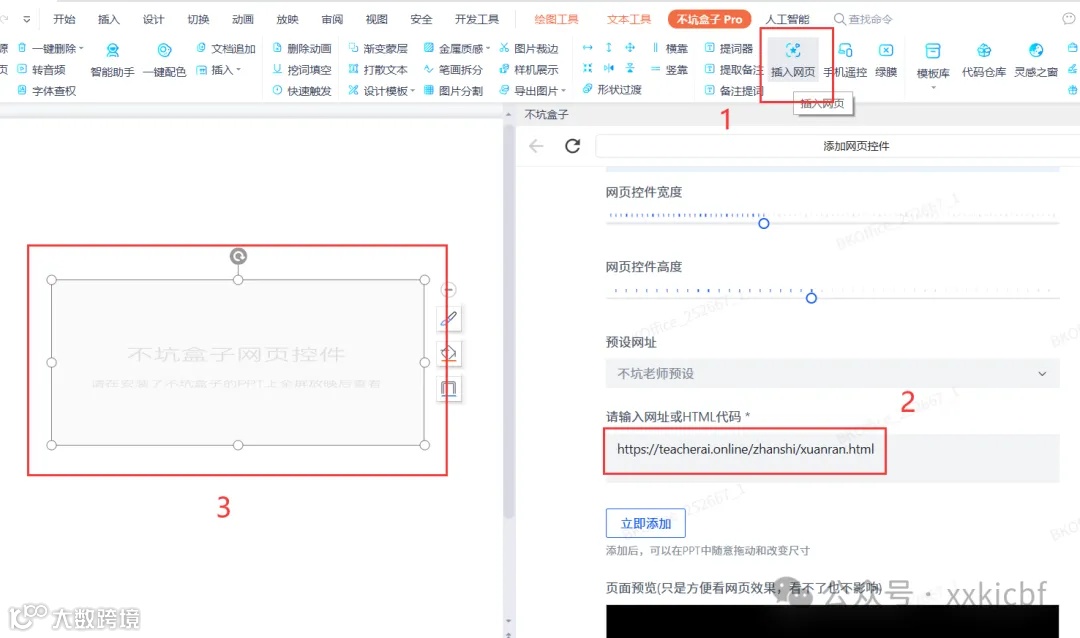
Task: Open the 人工智能 tab
Action: click(x=787, y=19)
